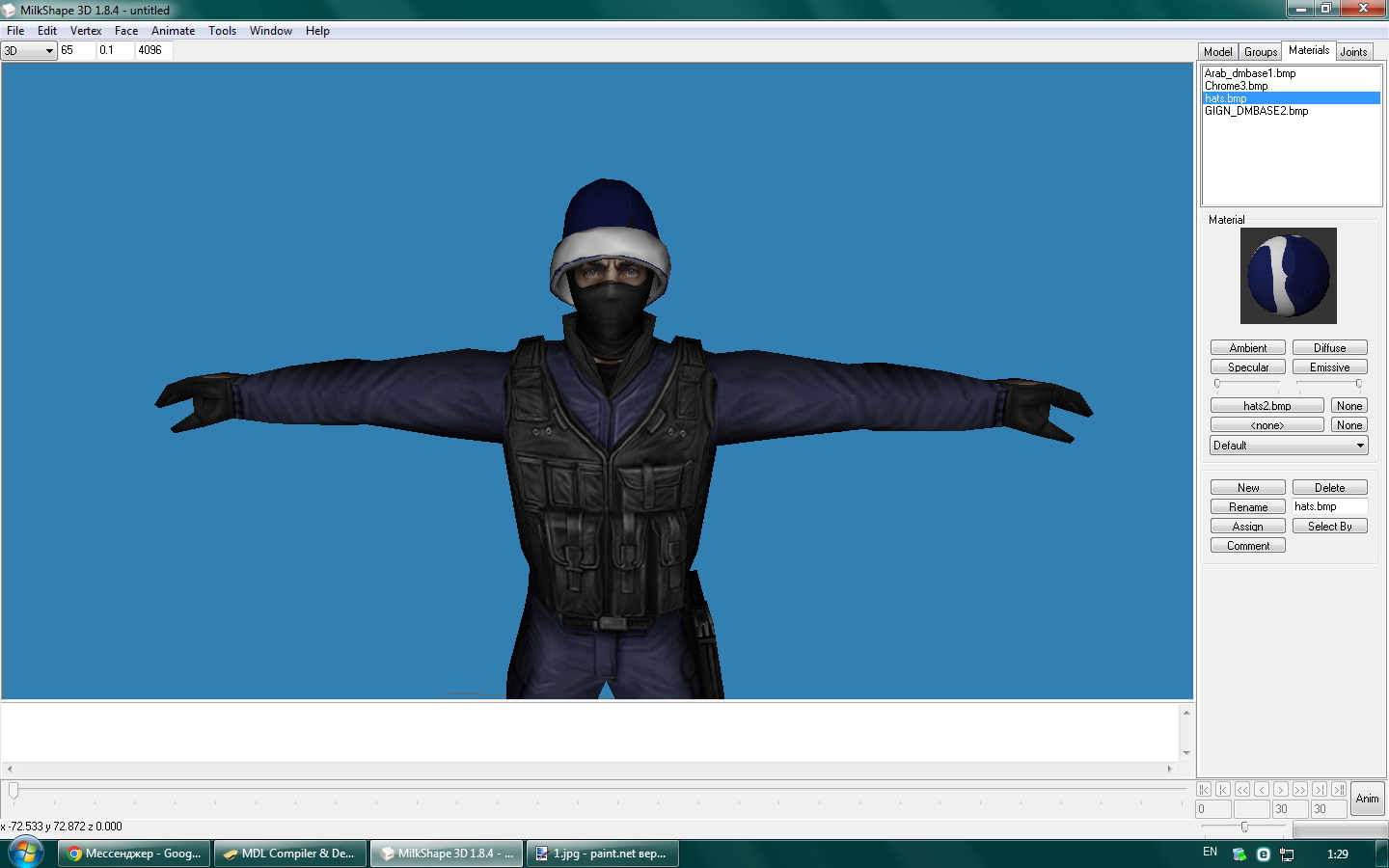
Task: Click the far clip field showing 4096
Action: [154, 51]
